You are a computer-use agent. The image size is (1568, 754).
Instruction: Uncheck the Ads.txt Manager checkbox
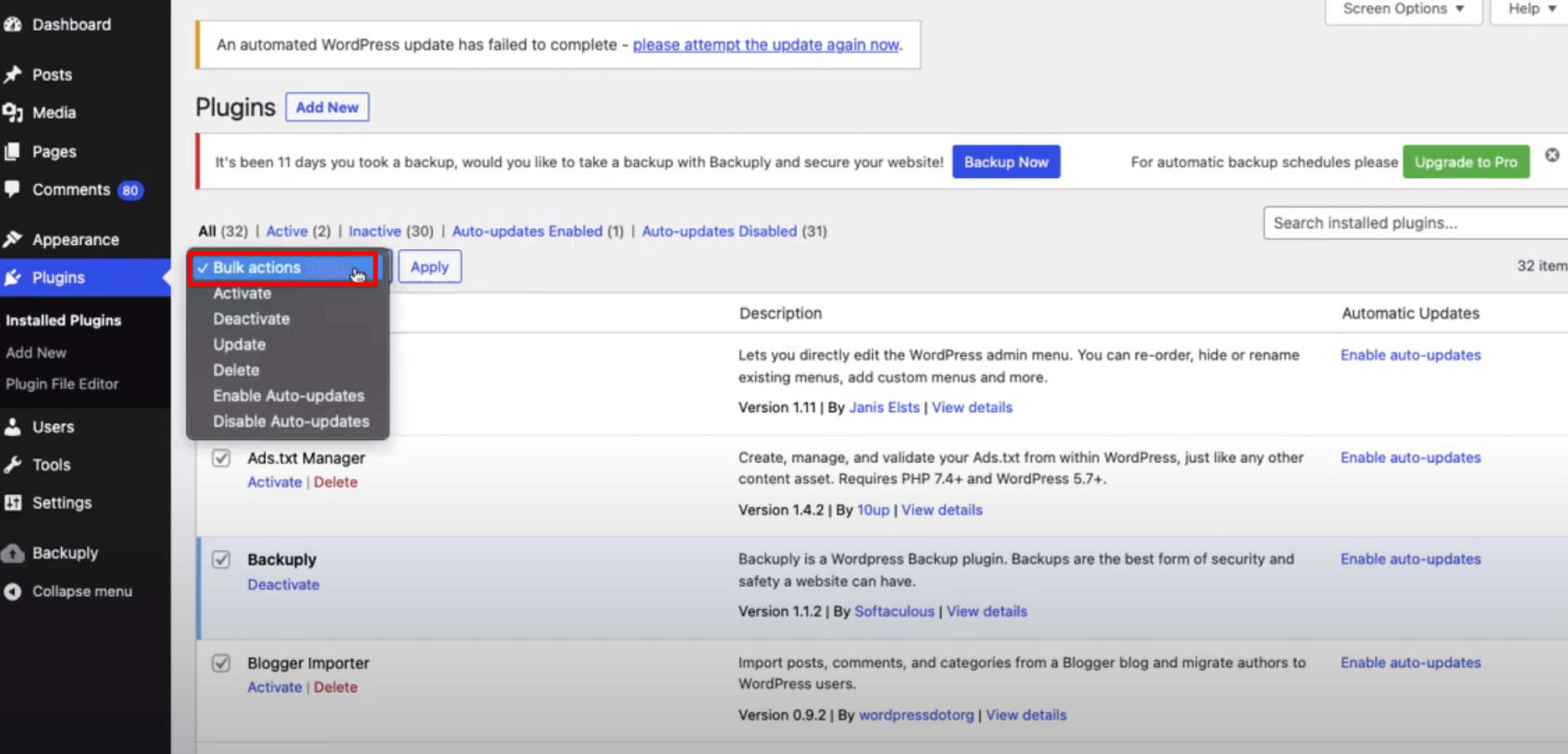click(x=221, y=458)
